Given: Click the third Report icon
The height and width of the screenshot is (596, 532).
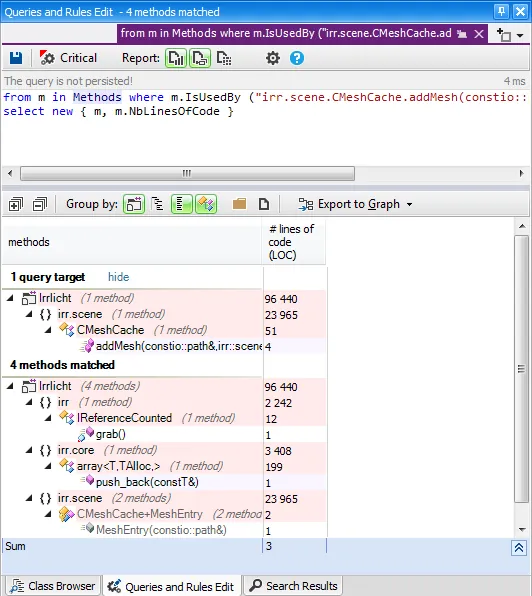Looking at the screenshot, I should pyautogui.click(x=224, y=58).
